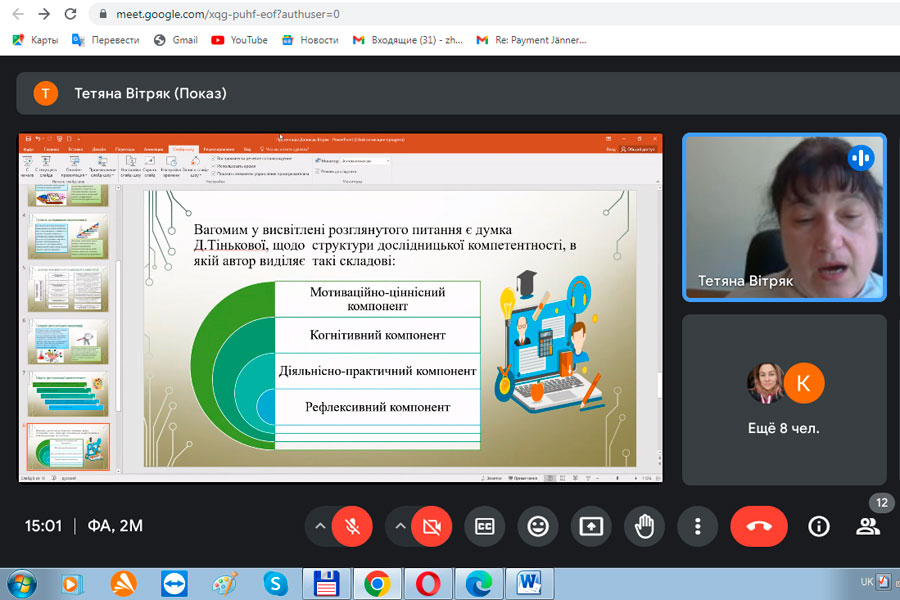The width and height of the screenshot is (900, 600).
Task: Select the Слайд-шоу ribbon tab in PowerPoint
Action: coord(183,149)
